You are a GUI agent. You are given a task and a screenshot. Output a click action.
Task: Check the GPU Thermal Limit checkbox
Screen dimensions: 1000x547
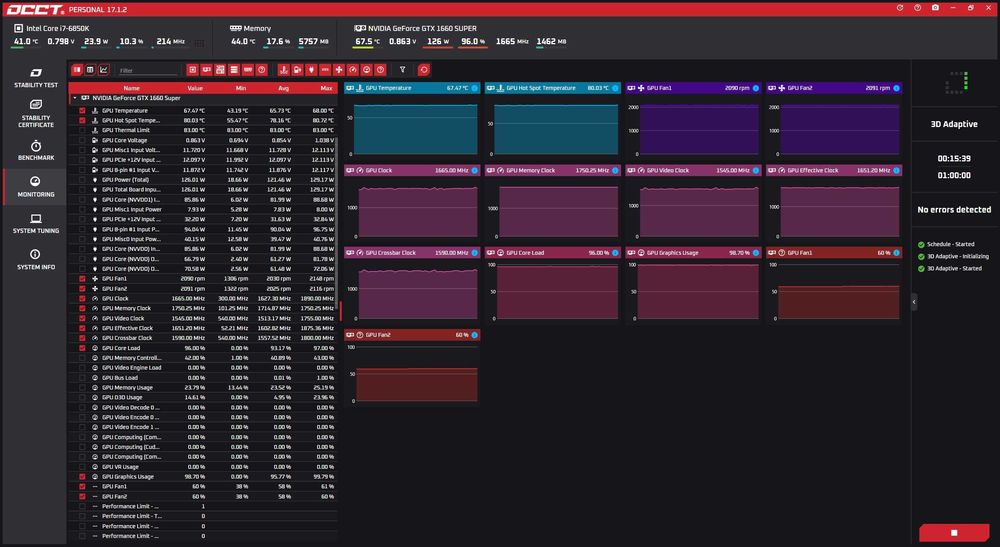82,130
